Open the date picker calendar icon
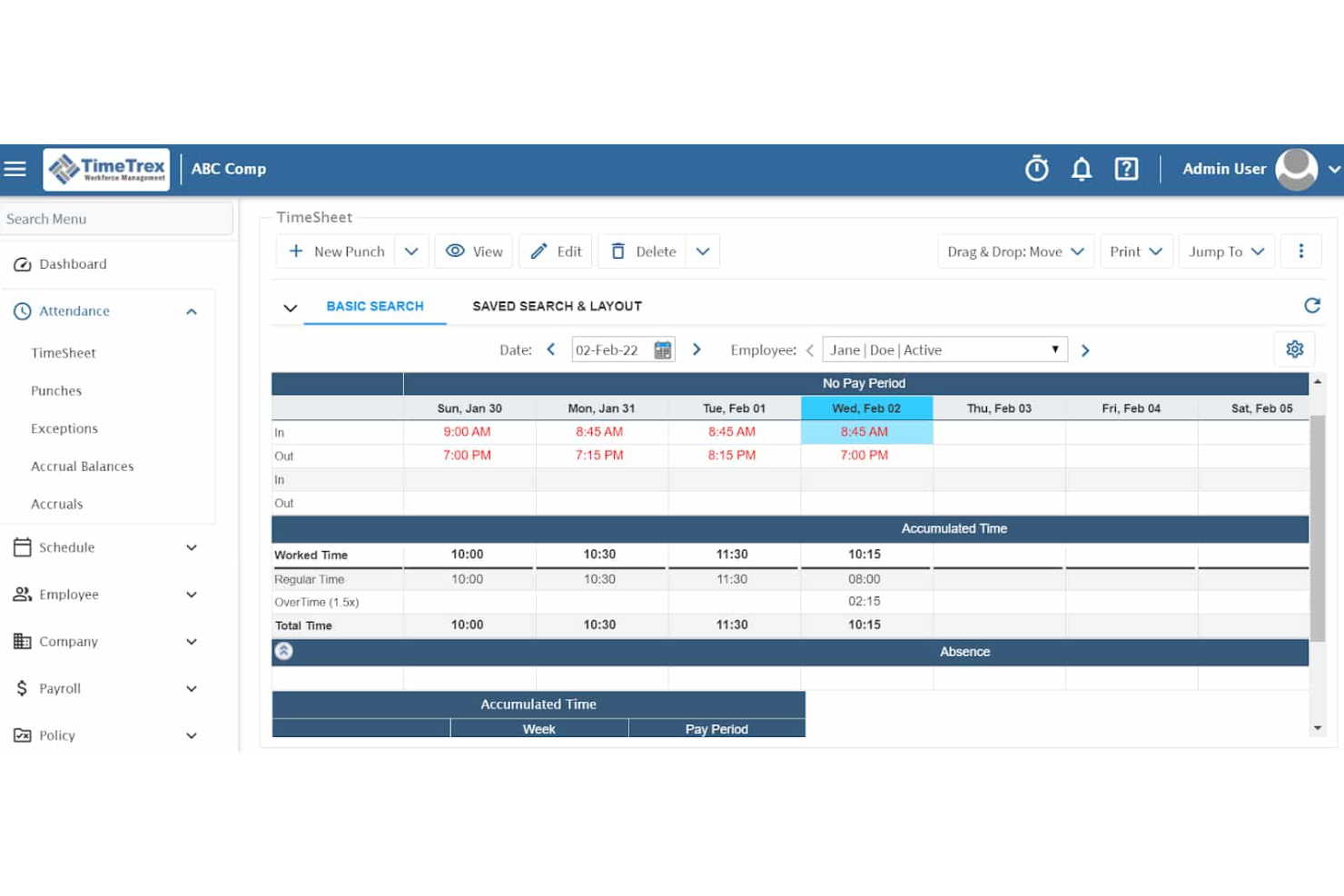 [x=664, y=349]
